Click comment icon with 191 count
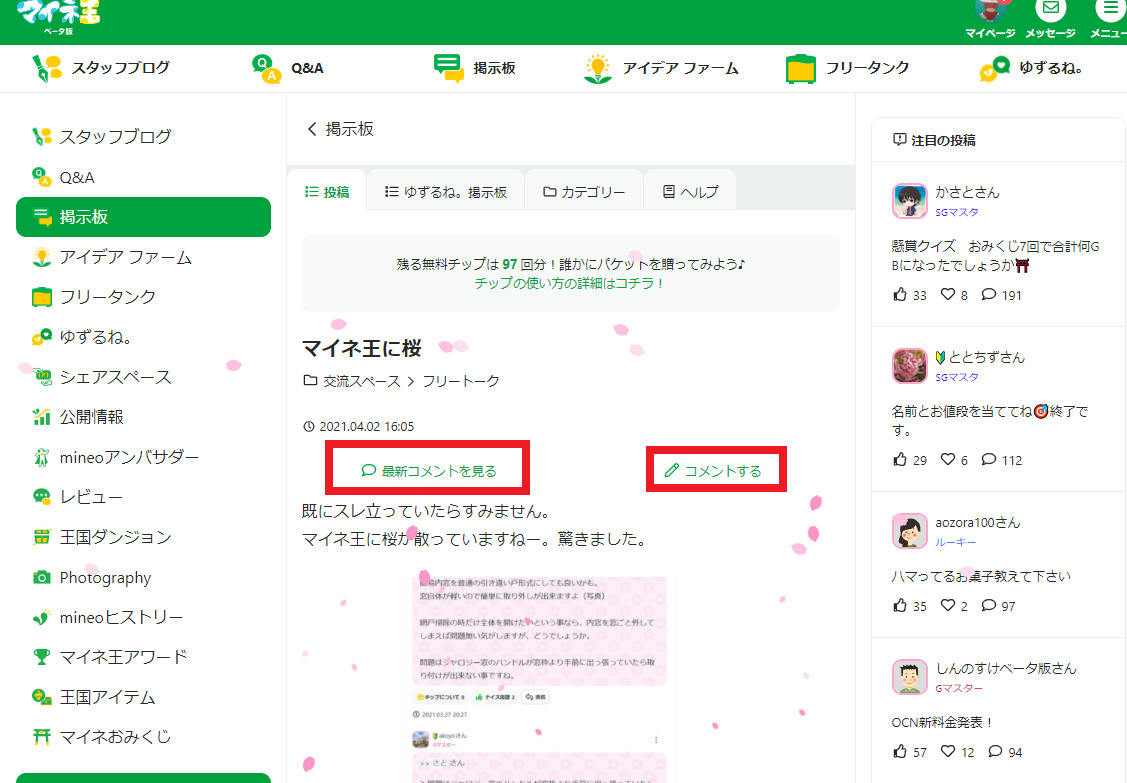This screenshot has height=783, width=1127. (989, 294)
